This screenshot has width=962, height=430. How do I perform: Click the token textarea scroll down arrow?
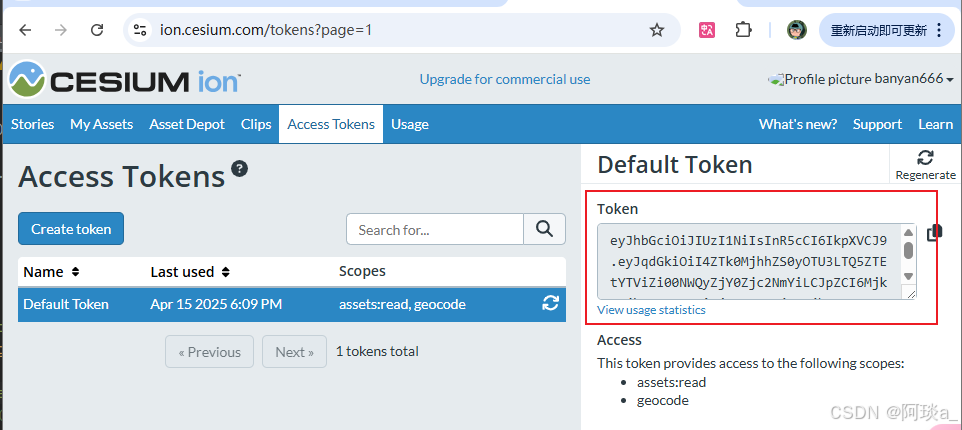(x=909, y=276)
